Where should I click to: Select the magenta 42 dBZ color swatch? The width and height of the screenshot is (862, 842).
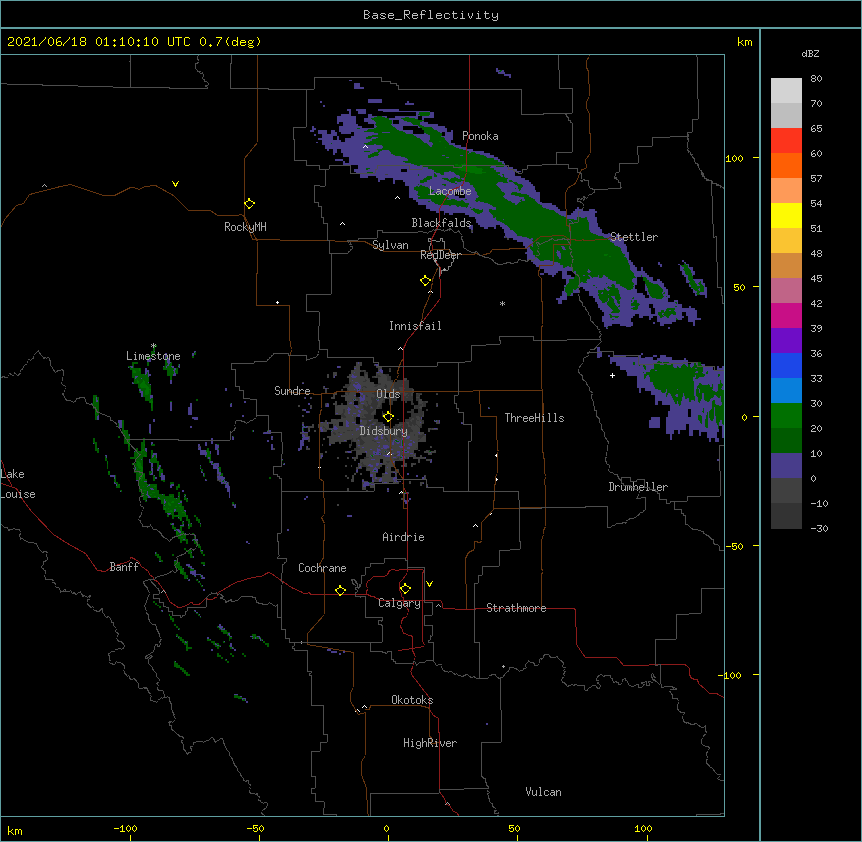[786, 315]
